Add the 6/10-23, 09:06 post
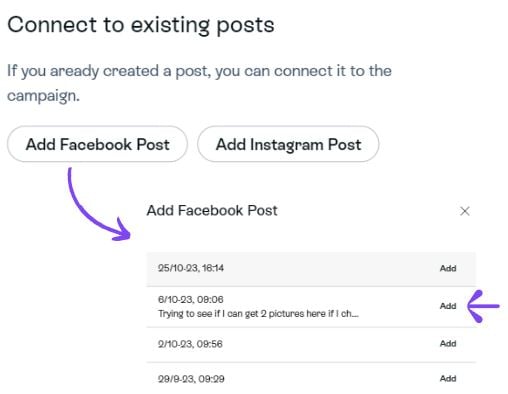This screenshot has height=394, width=508. click(448, 306)
